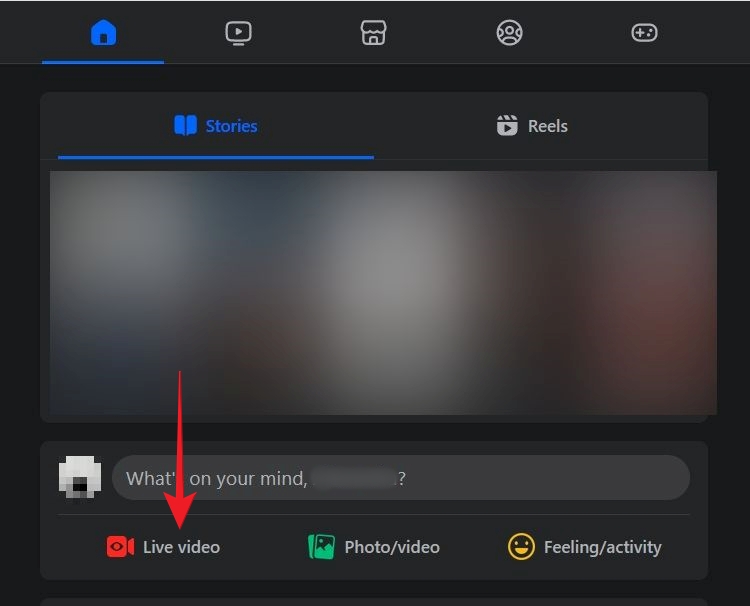Switch to the Reels tab
This screenshot has height=606, width=750.
[532, 126]
